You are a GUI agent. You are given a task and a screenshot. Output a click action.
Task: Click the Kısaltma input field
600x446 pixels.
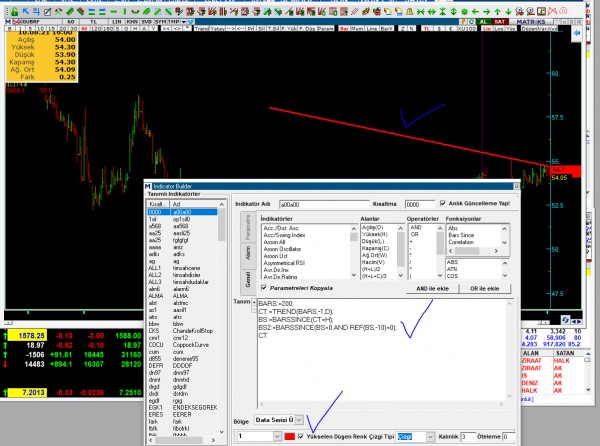[x=419, y=204]
